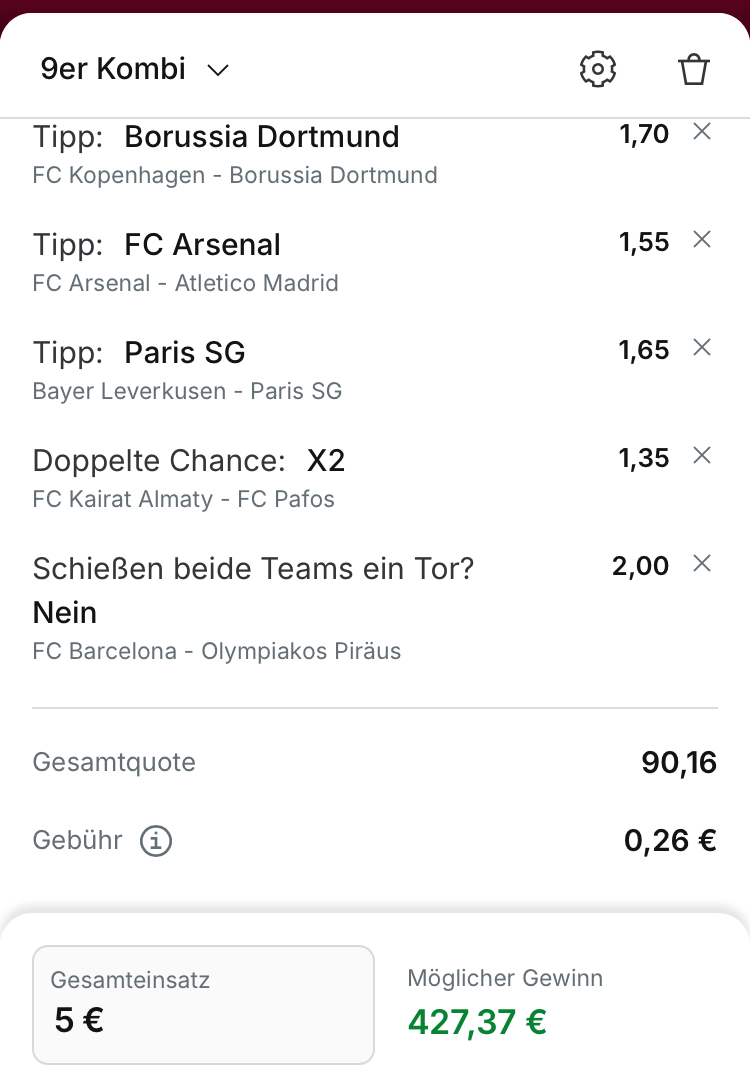Show fee info next to Gebühr

(x=156, y=841)
